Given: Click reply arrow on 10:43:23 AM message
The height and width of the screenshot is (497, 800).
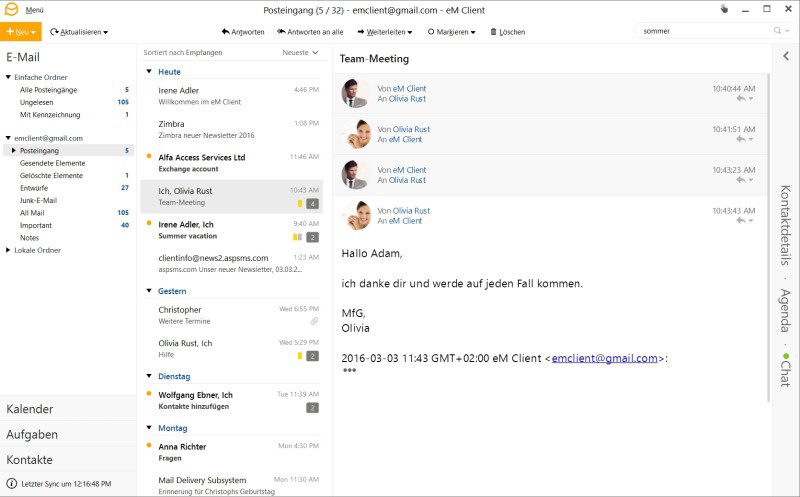Looking at the screenshot, I should click(740, 180).
